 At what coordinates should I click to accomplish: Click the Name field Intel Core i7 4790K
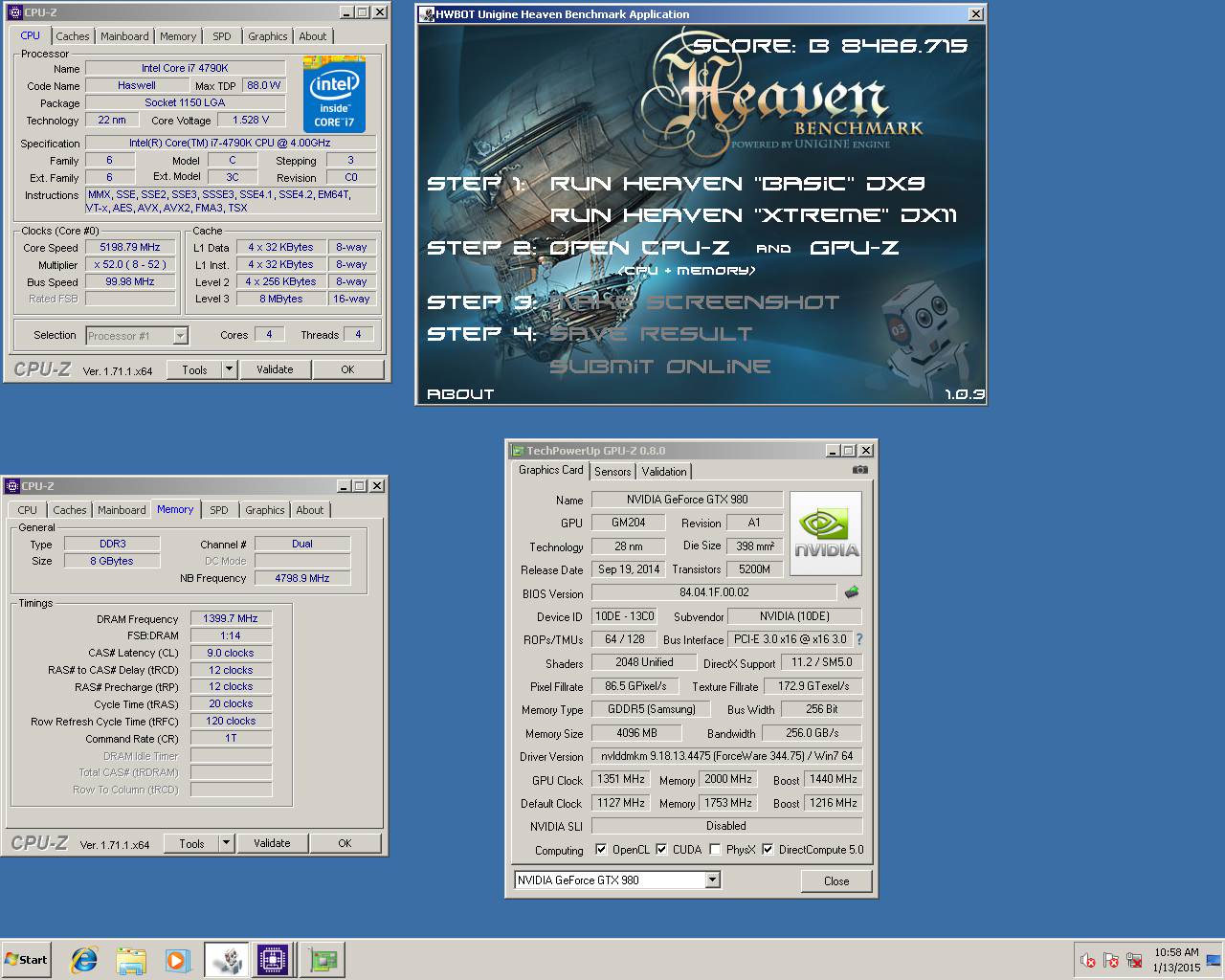186,68
